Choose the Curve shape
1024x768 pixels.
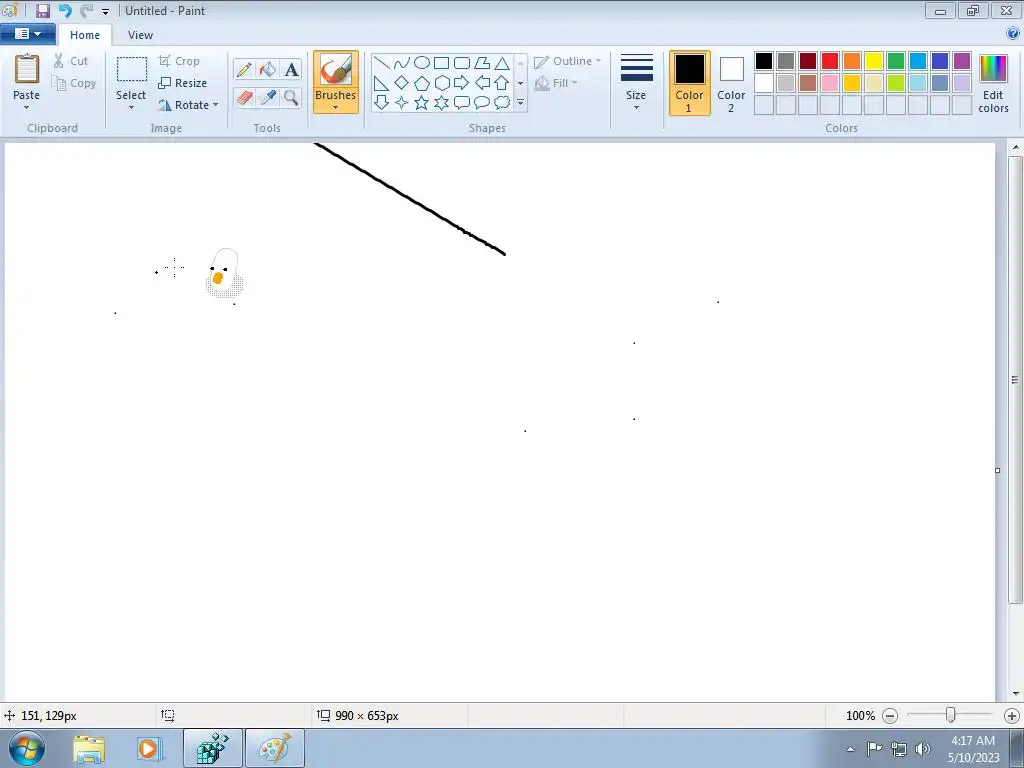(x=402, y=63)
